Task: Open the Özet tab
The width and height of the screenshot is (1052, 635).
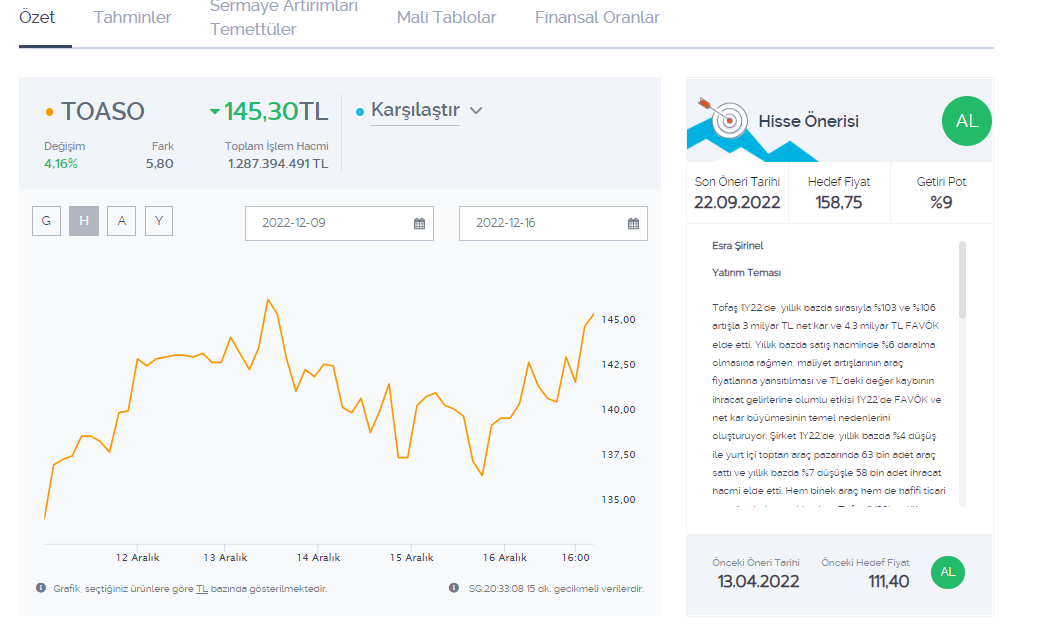Action: (x=37, y=17)
